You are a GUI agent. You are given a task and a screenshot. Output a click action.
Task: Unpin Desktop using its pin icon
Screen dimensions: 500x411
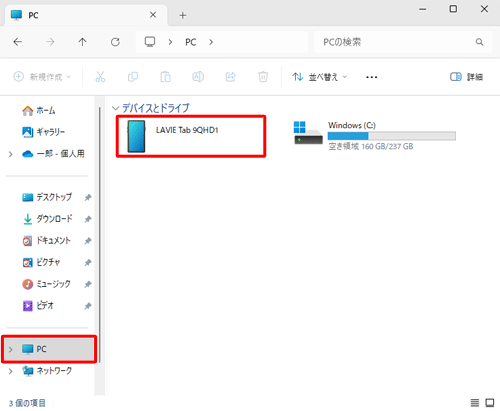coord(88,197)
